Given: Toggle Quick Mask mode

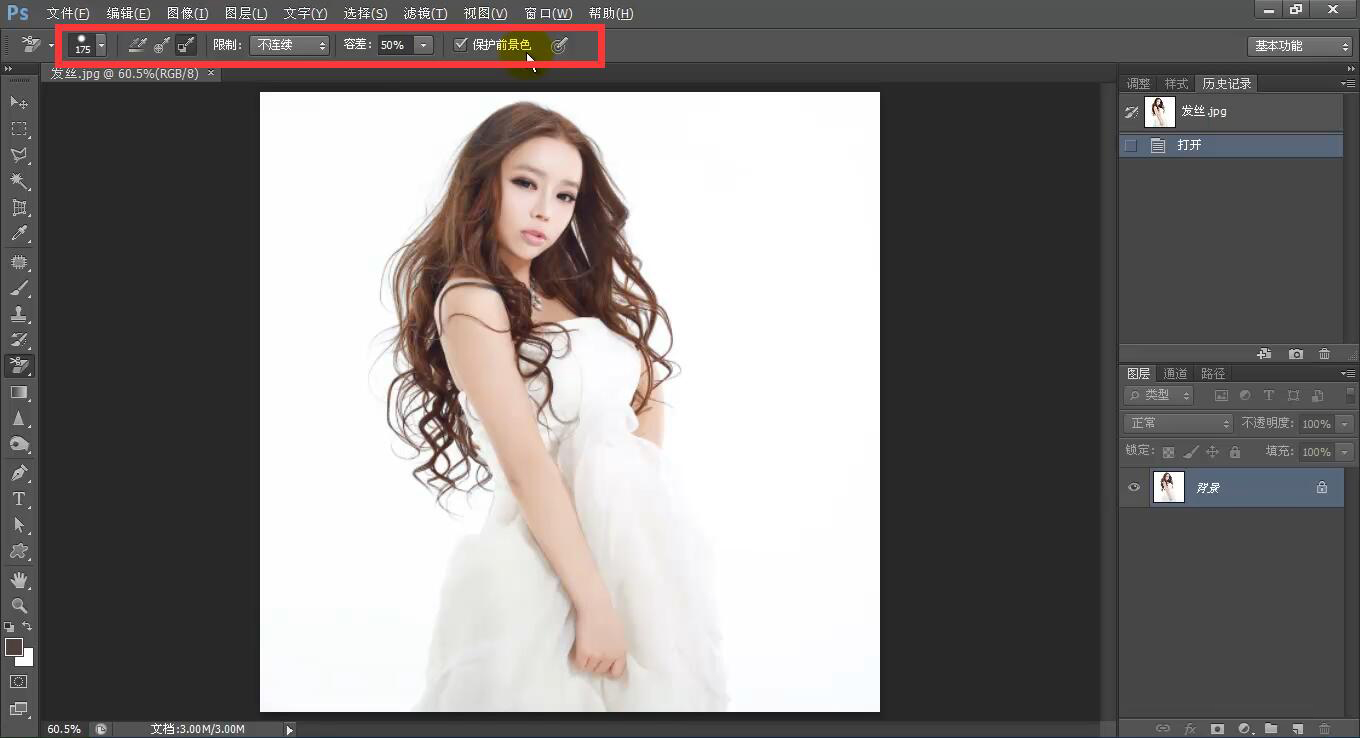Looking at the screenshot, I should click(19, 682).
